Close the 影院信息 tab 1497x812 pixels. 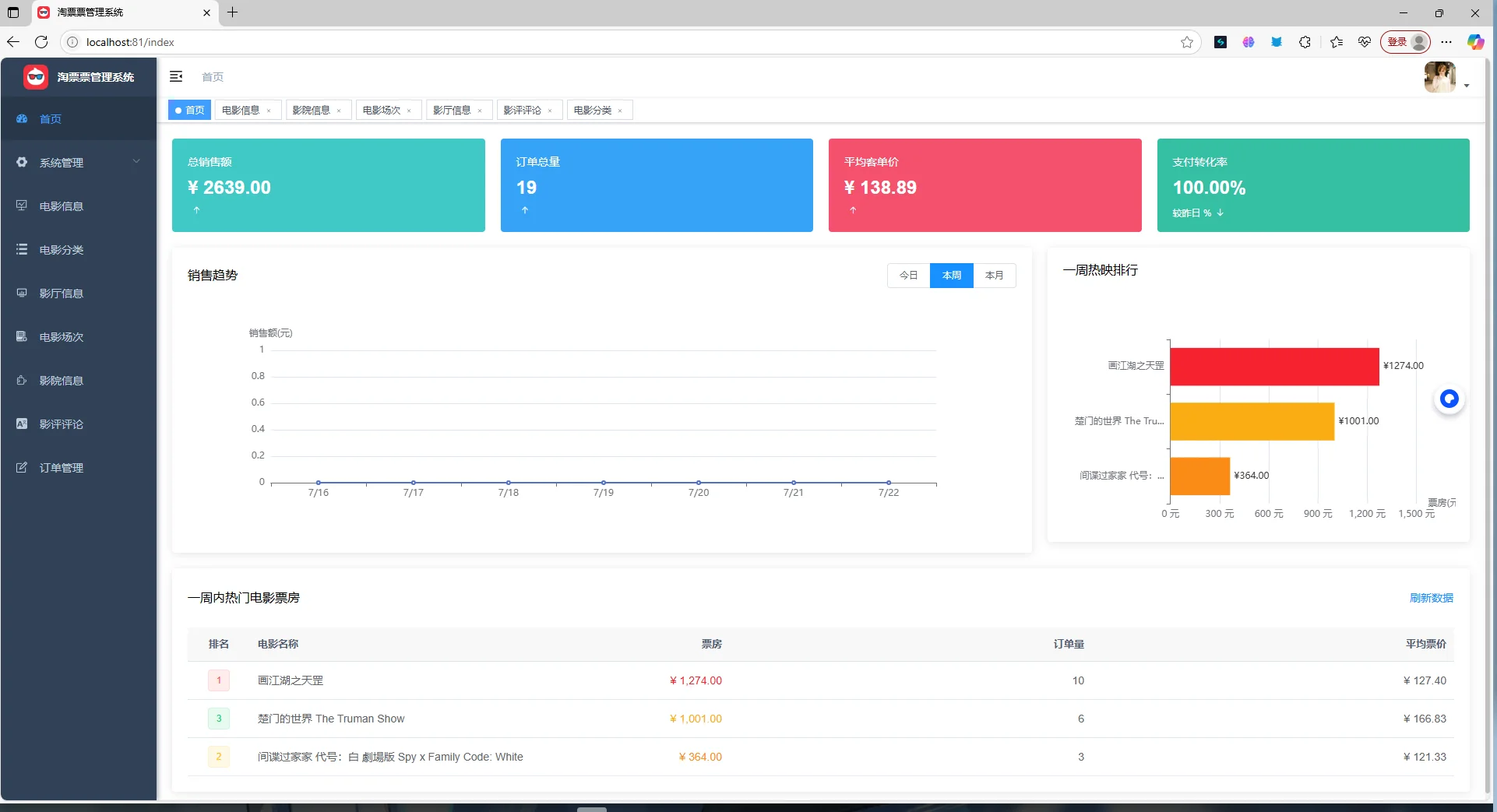coord(339,111)
